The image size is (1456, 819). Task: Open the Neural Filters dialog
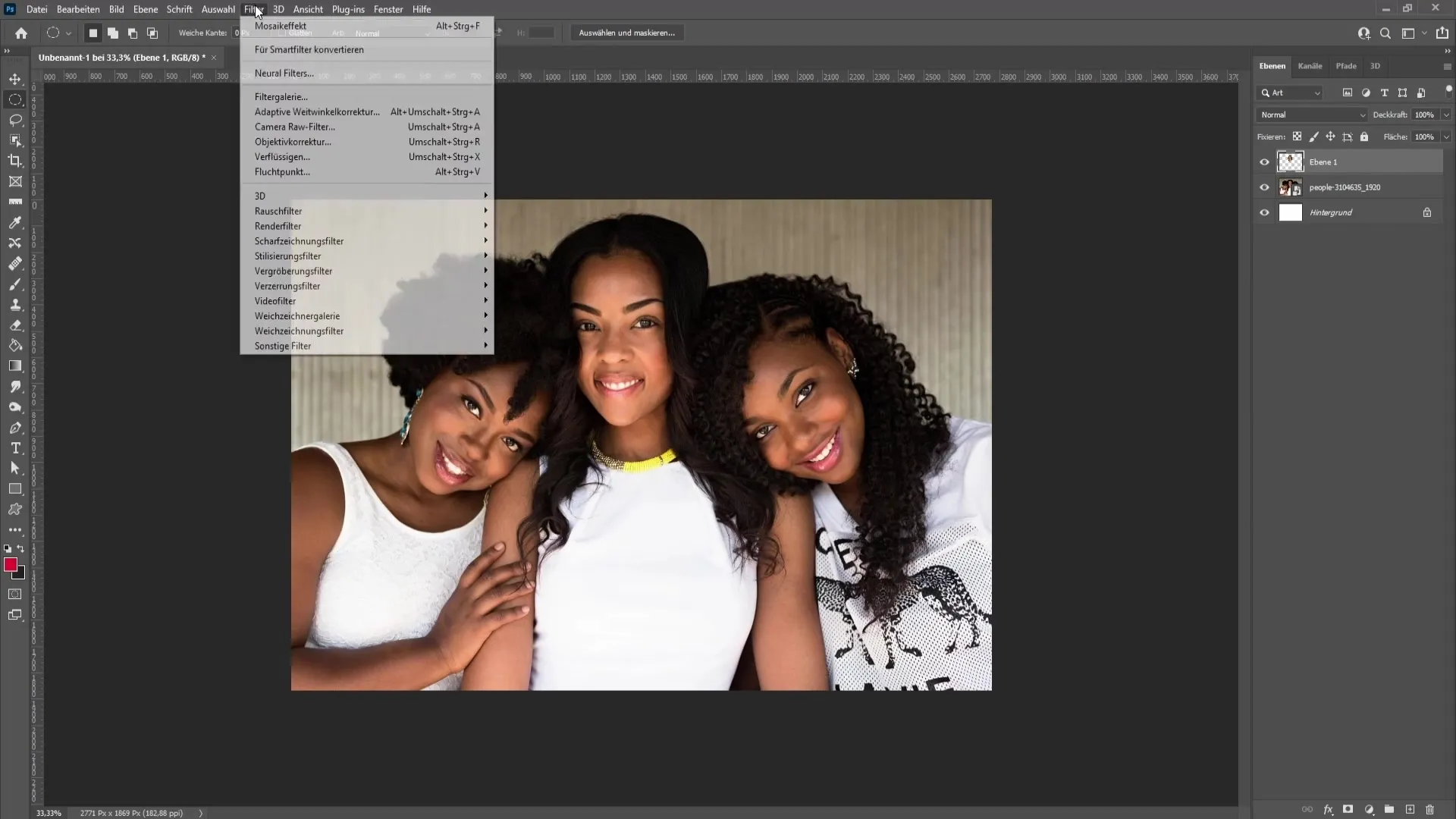284,73
